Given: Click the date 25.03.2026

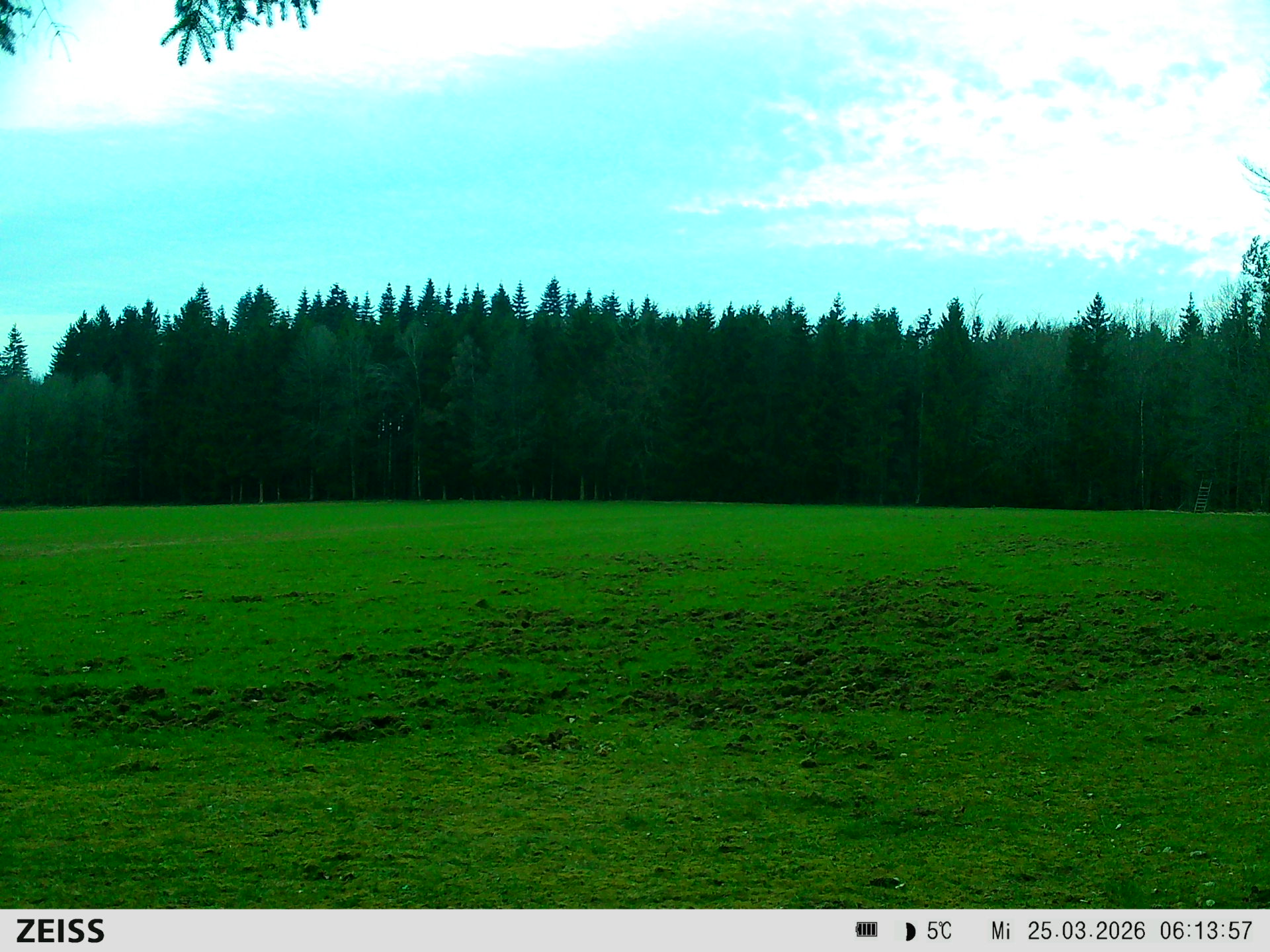Looking at the screenshot, I should tap(1085, 931).
